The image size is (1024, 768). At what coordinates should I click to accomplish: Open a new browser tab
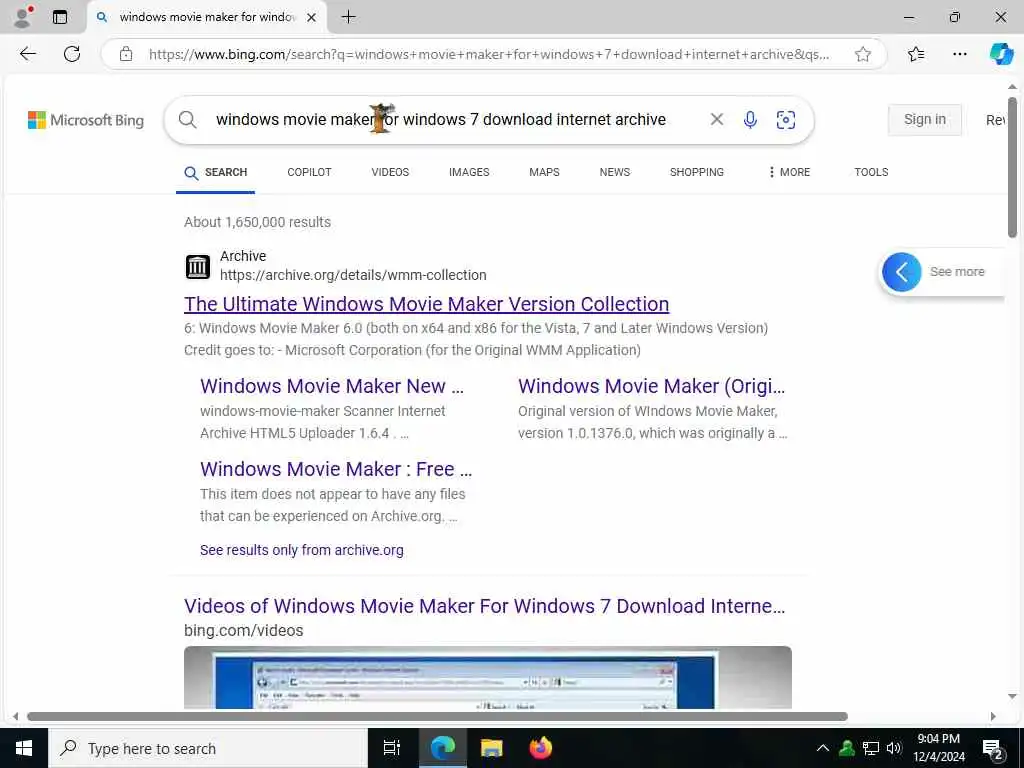(x=349, y=17)
